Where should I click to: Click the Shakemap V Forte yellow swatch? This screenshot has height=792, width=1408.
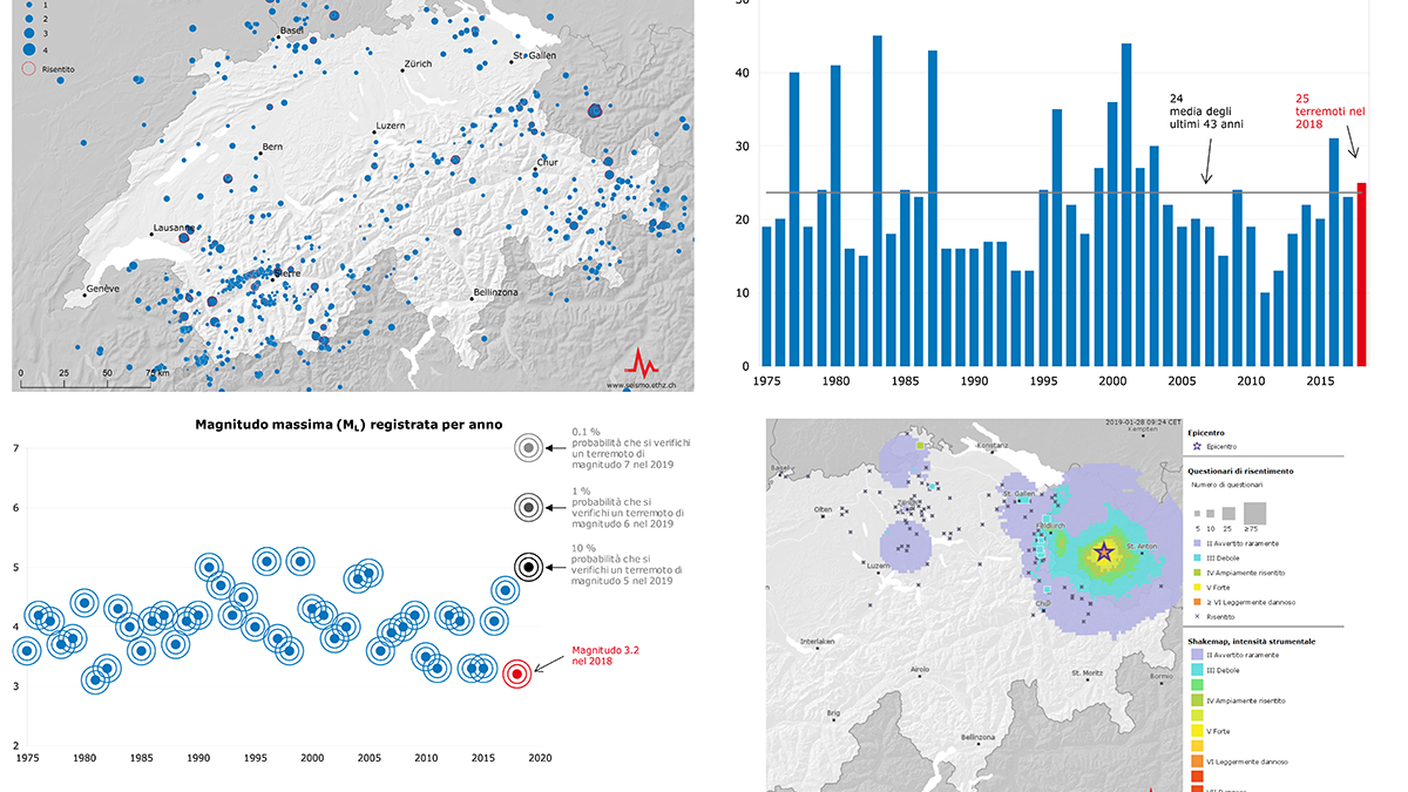point(1196,731)
